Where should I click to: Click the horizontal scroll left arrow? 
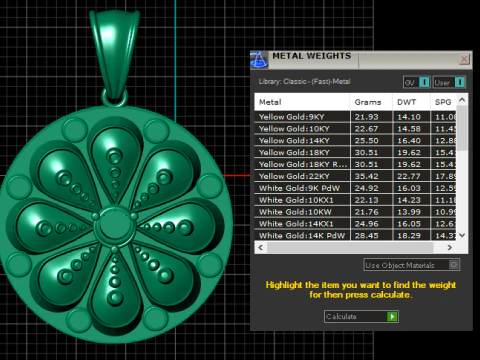tap(261, 247)
